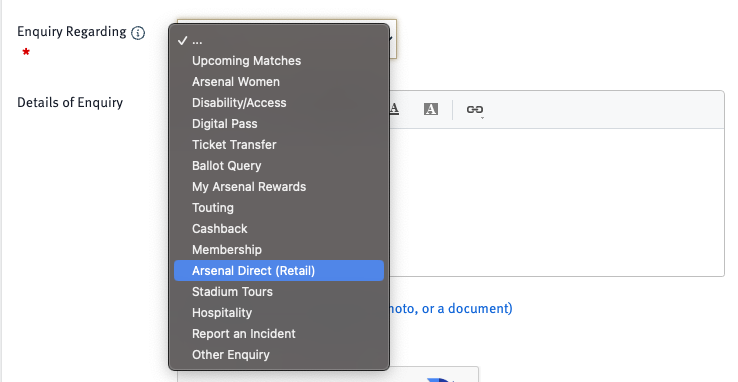Open the Enquiry Regarding info icon
The width and height of the screenshot is (738, 382).
click(x=138, y=33)
